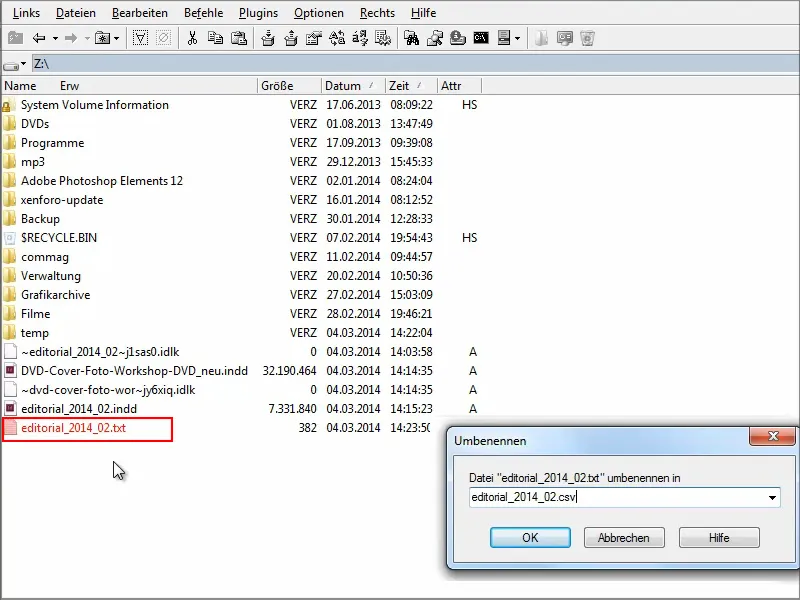Select the Programme folder
The image size is (800, 600).
[x=53, y=143]
